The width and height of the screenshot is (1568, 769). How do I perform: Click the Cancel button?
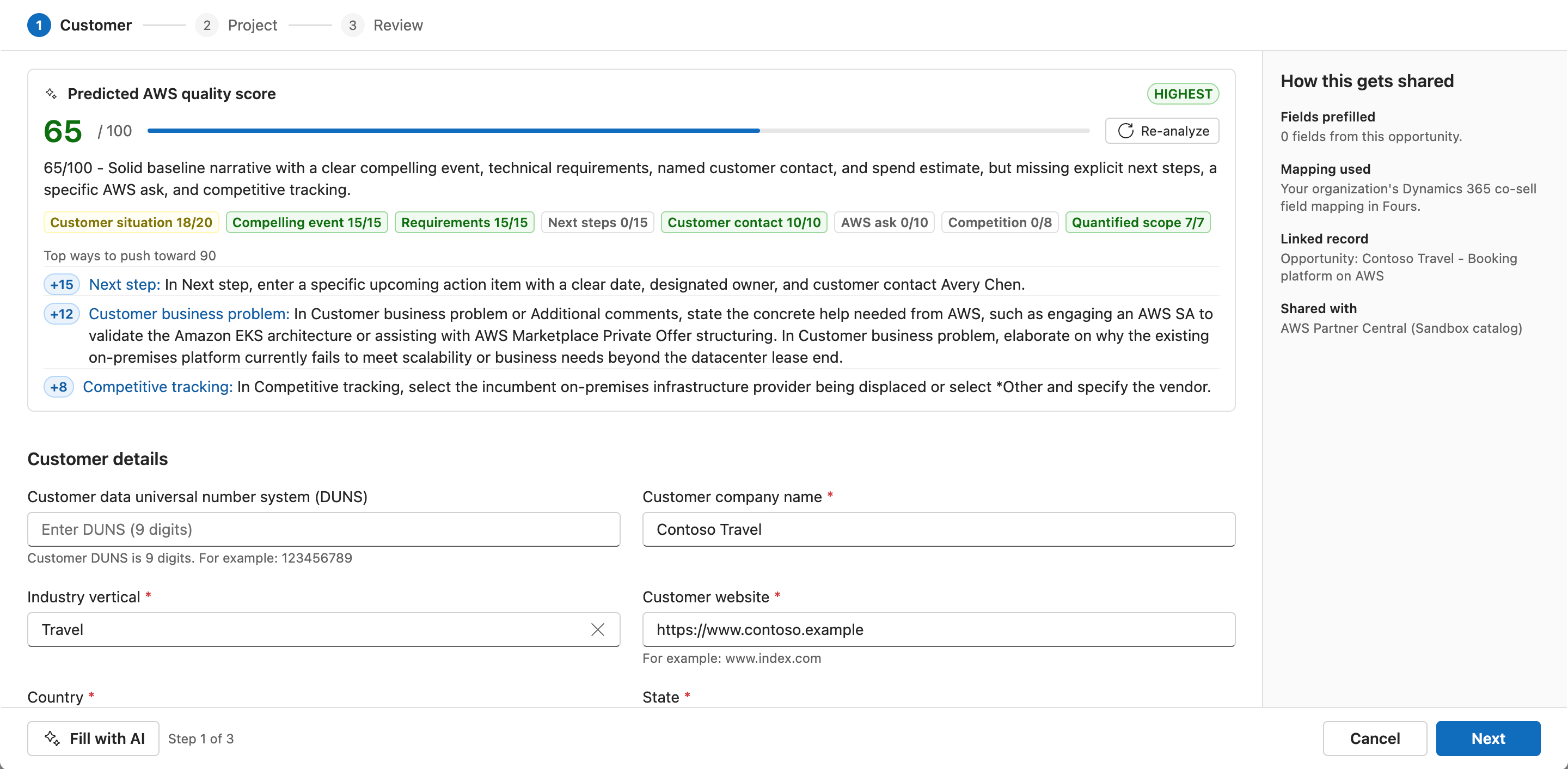pyautogui.click(x=1375, y=739)
